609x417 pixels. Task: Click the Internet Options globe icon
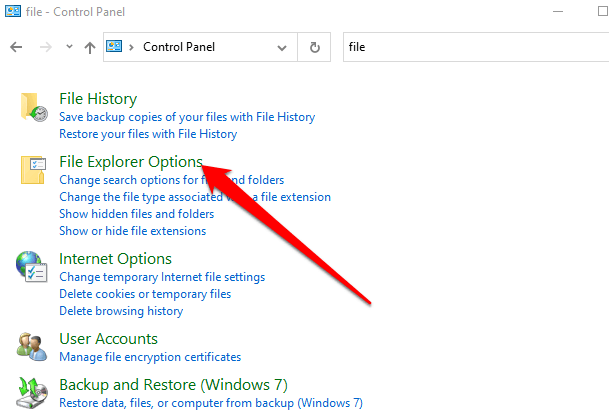coord(33,267)
